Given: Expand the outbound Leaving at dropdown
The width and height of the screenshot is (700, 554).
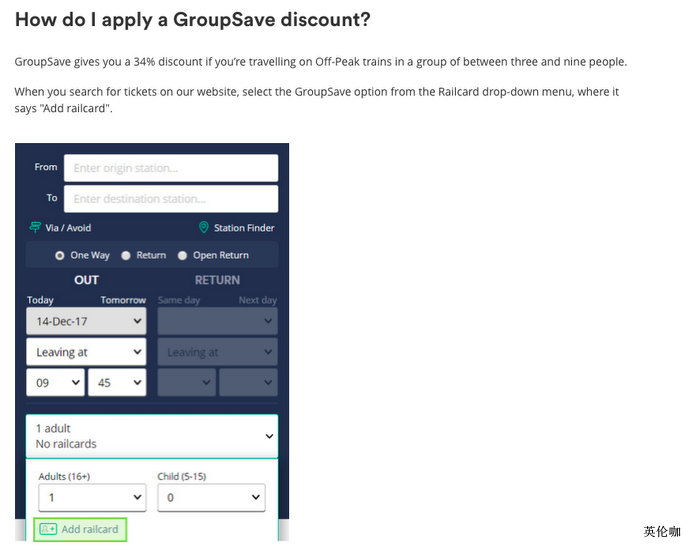Looking at the screenshot, I should (x=86, y=352).
